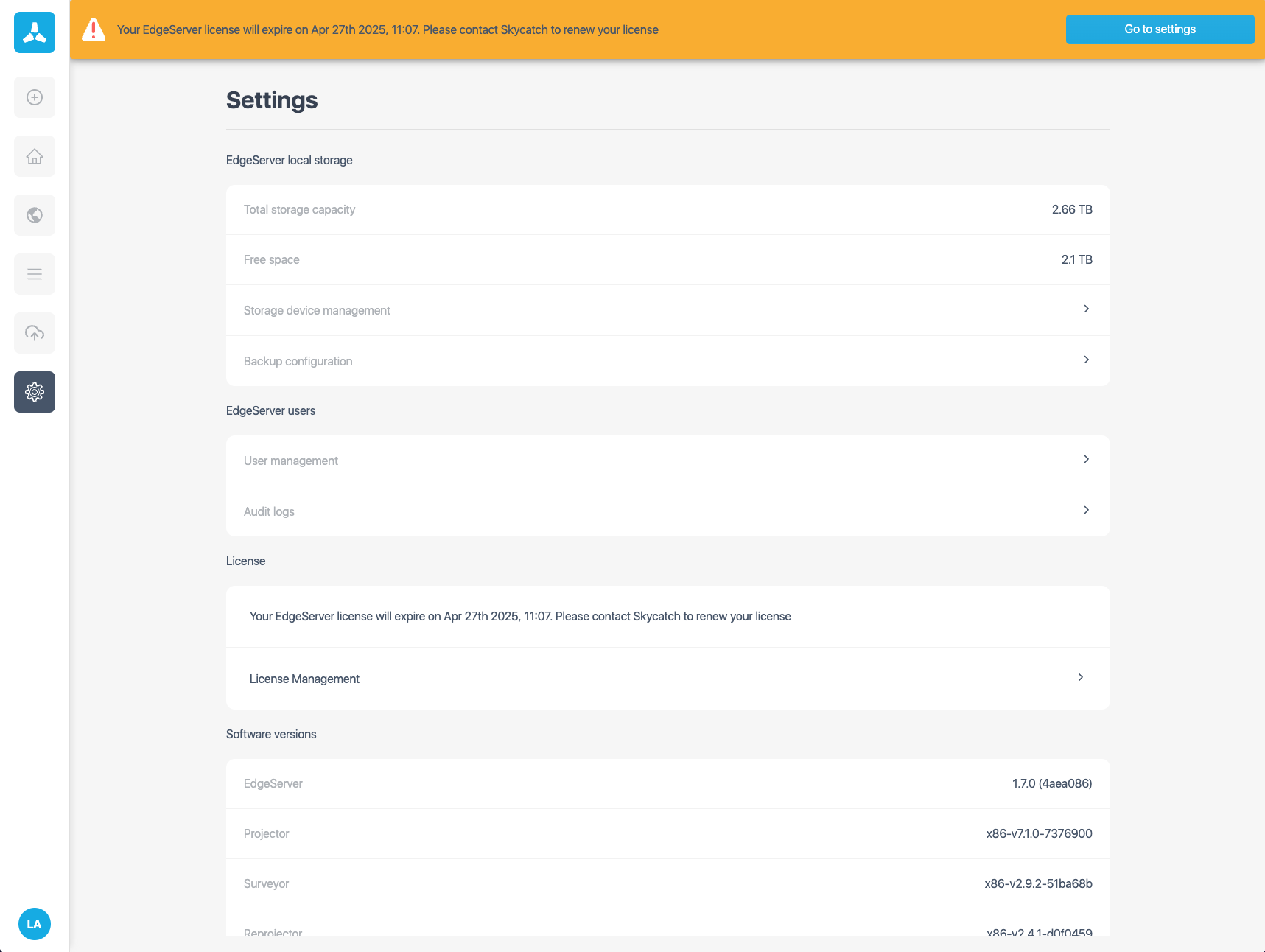
Task: Click the Total storage capacity label
Action: point(299,209)
